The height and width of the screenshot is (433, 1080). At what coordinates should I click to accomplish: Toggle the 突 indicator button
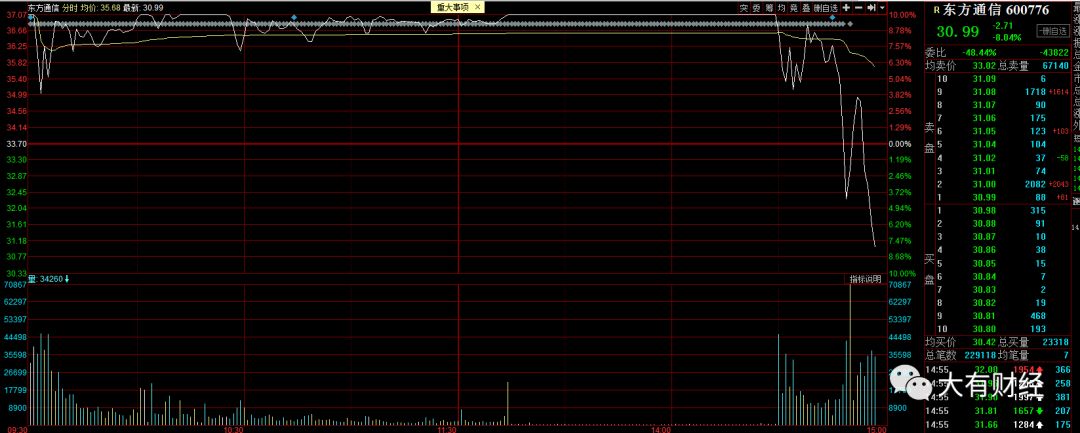click(x=743, y=7)
